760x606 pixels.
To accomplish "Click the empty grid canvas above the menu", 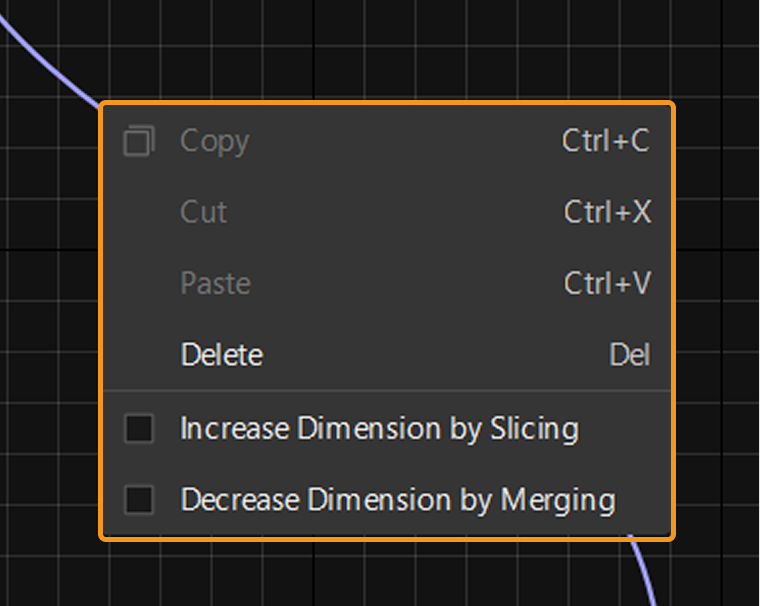I will pos(400,50).
